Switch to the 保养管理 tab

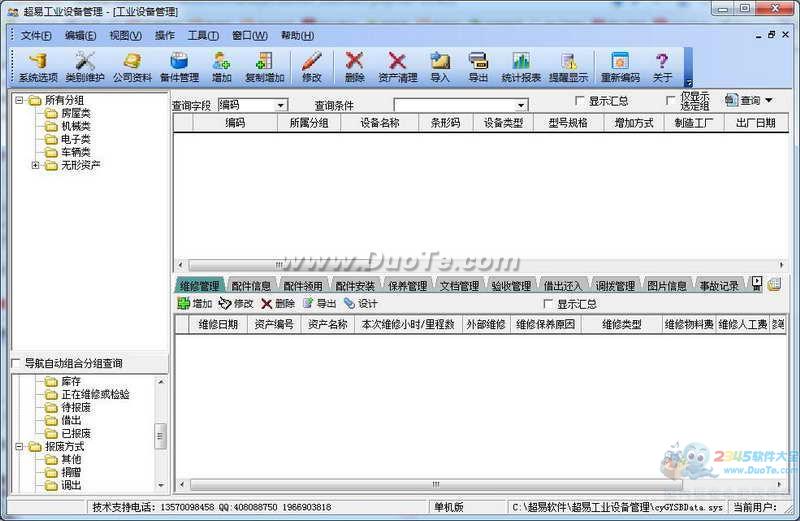[407, 286]
